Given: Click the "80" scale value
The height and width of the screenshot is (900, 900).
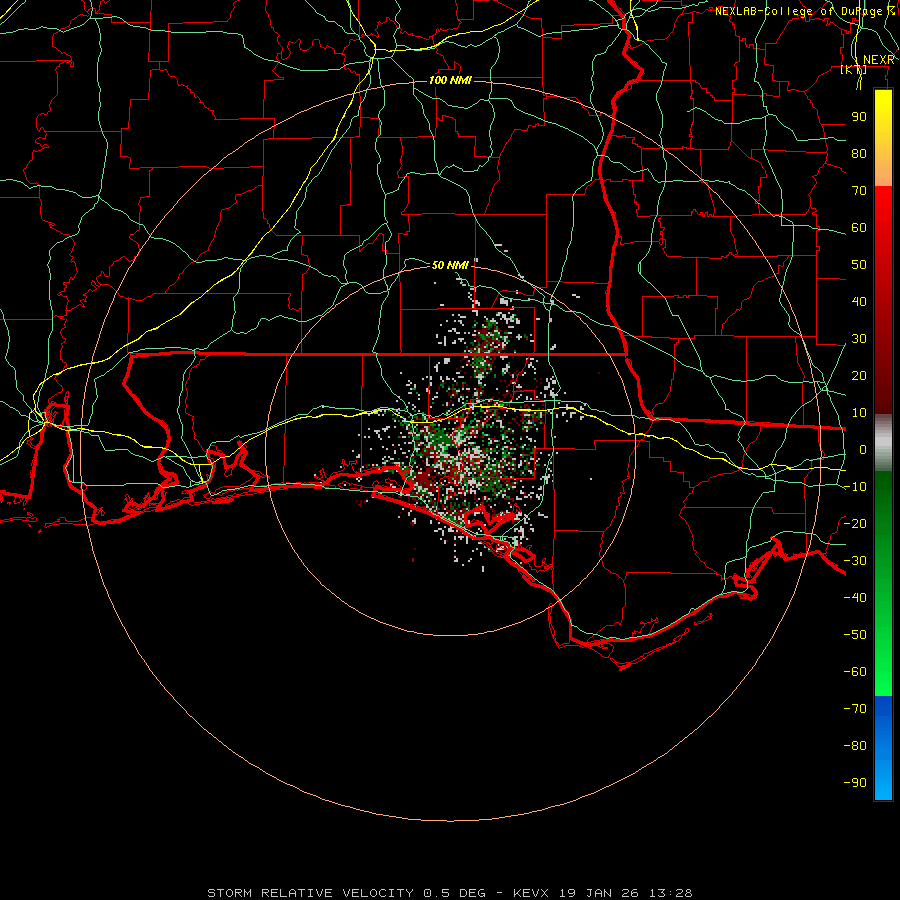Looking at the screenshot, I should 859,153.
